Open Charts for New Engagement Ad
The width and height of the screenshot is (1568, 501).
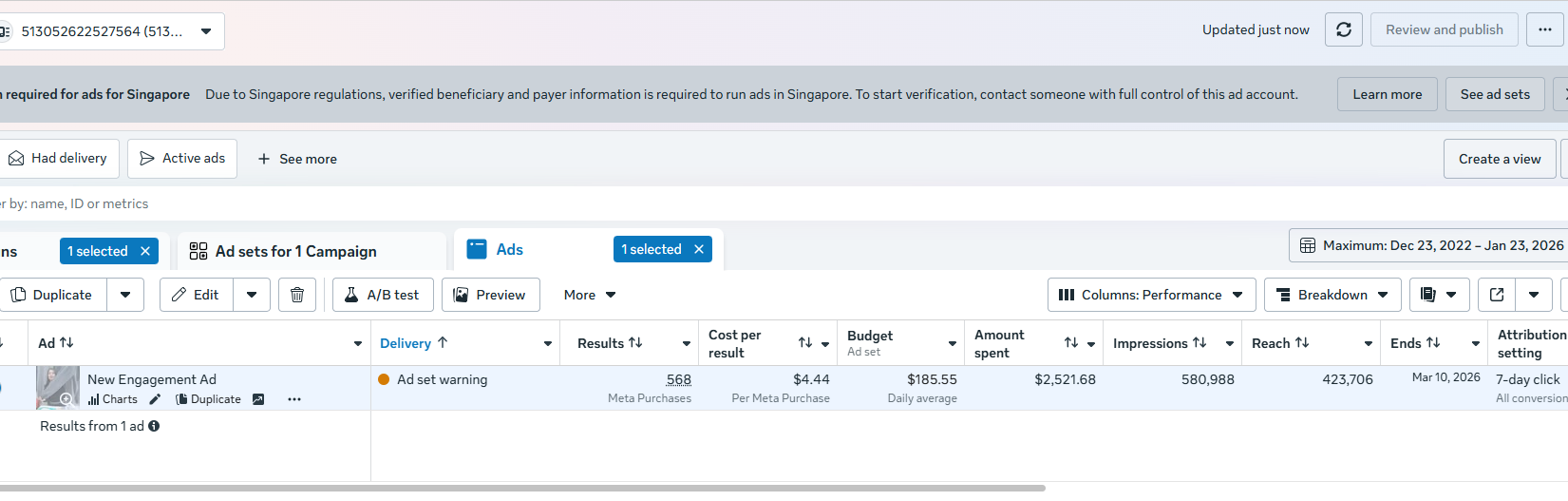click(x=113, y=399)
